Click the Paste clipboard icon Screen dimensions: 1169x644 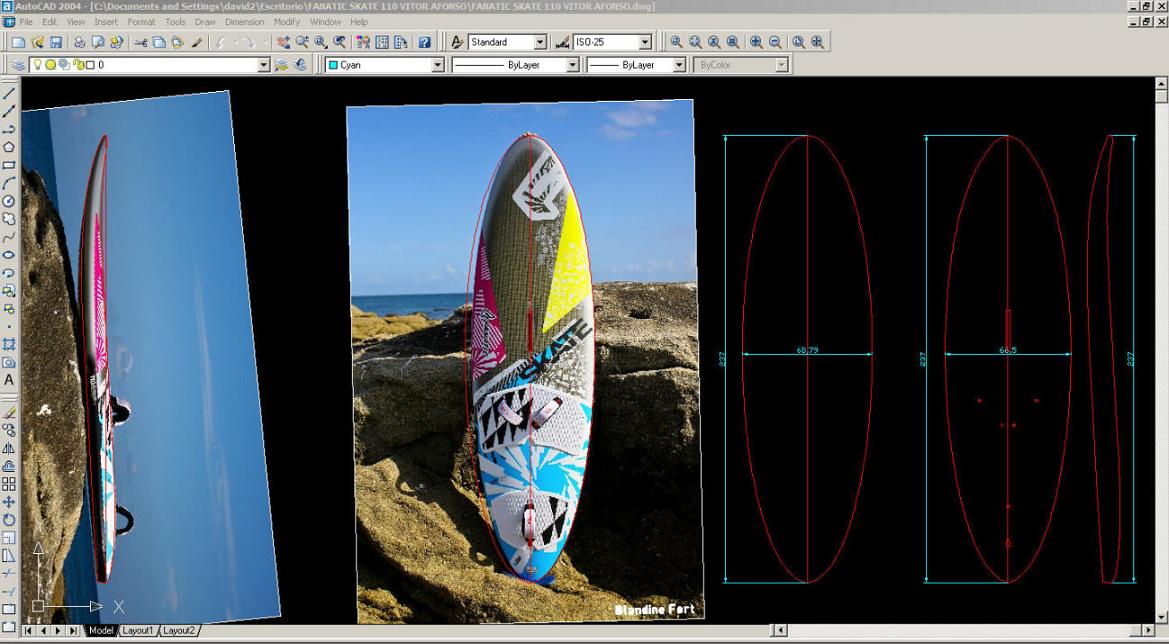(177, 42)
